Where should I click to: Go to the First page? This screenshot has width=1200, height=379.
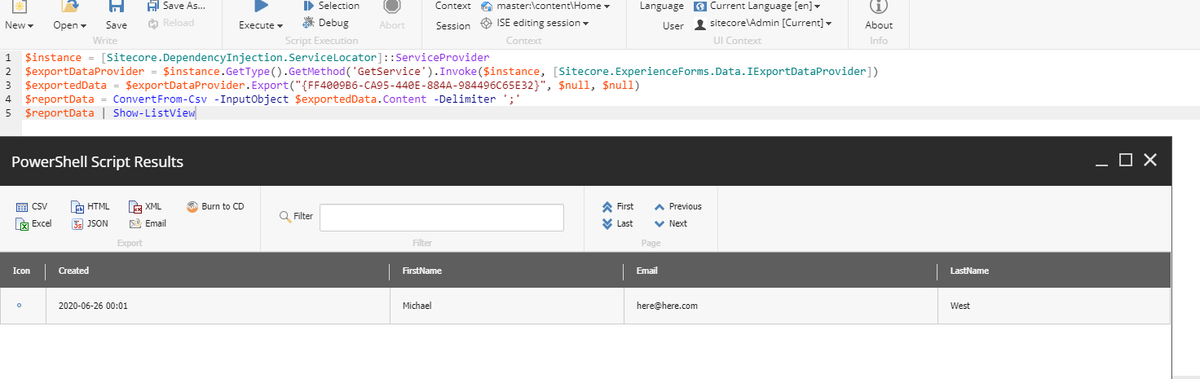coord(618,206)
